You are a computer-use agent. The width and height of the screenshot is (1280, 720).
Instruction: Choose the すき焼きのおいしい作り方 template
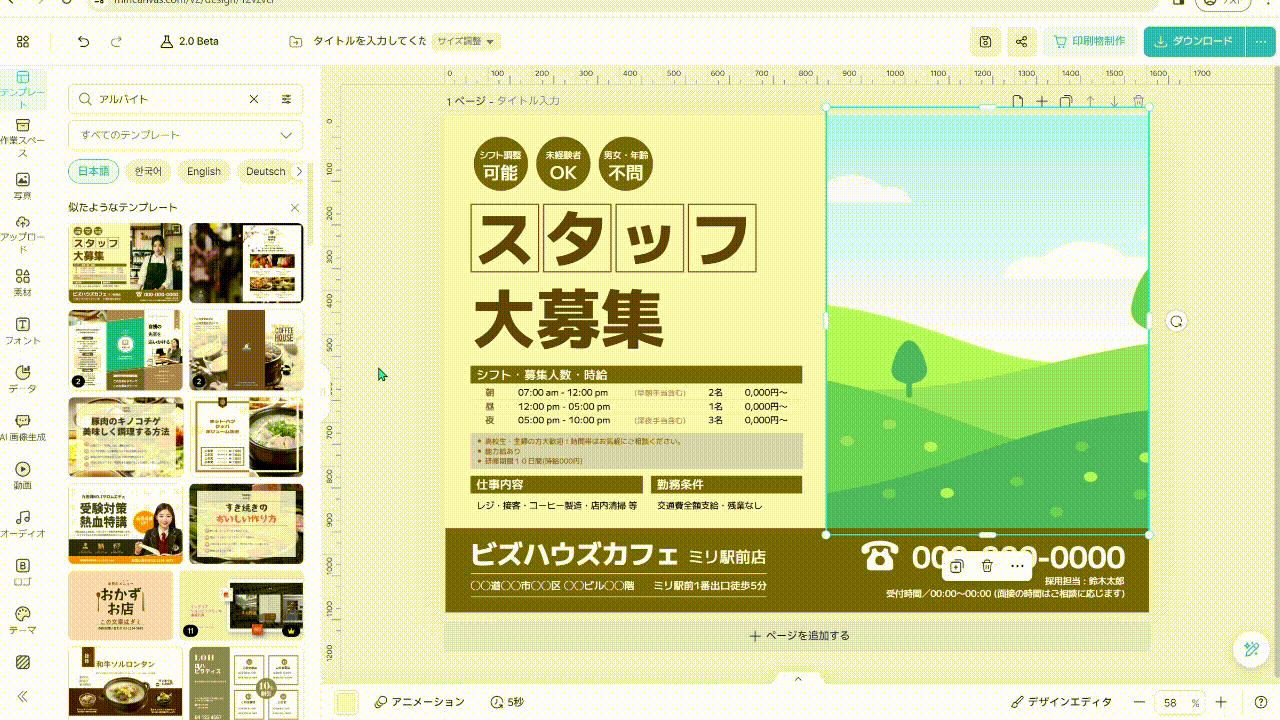click(x=246, y=524)
